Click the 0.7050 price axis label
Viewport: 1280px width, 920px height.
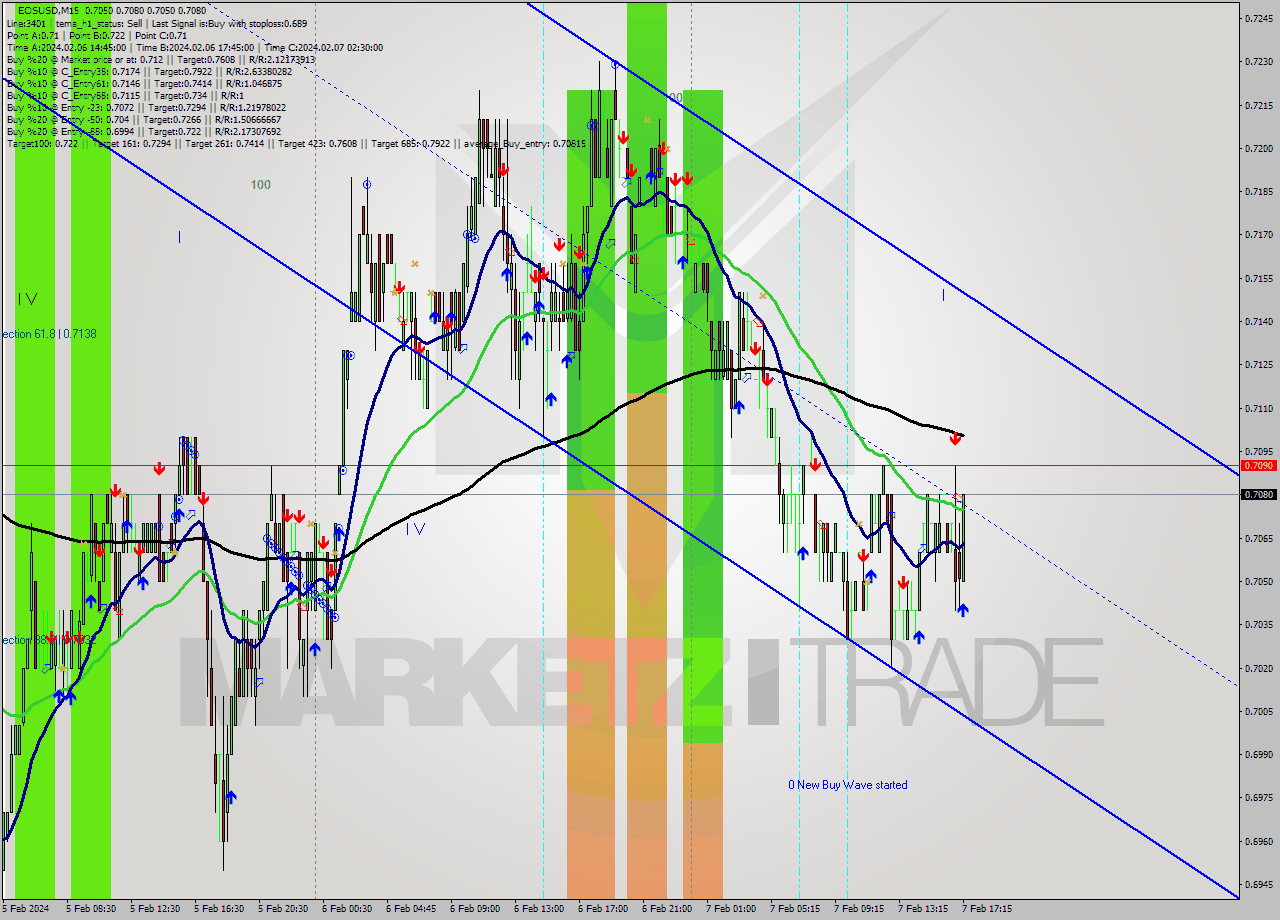(1258, 581)
